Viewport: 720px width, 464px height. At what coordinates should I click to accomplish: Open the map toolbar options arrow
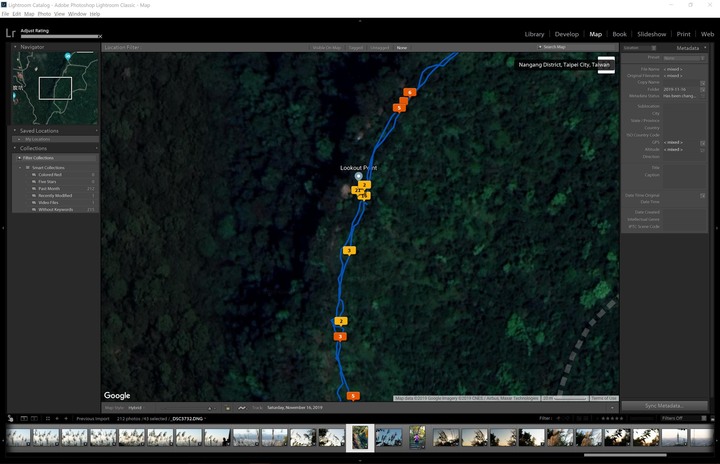click(x=612, y=408)
